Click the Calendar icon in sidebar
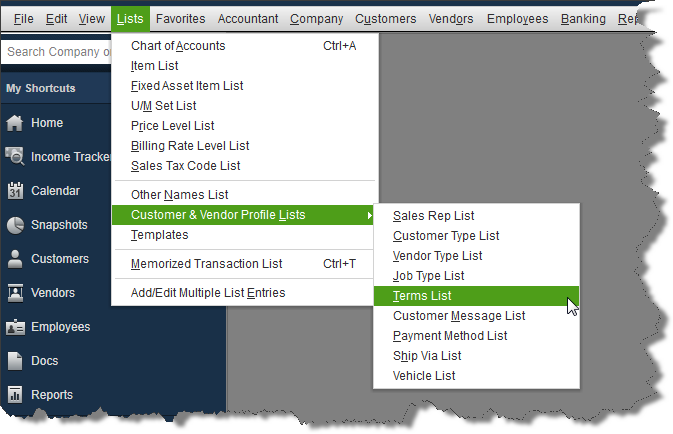This screenshot has height=434, width=673. [15, 191]
